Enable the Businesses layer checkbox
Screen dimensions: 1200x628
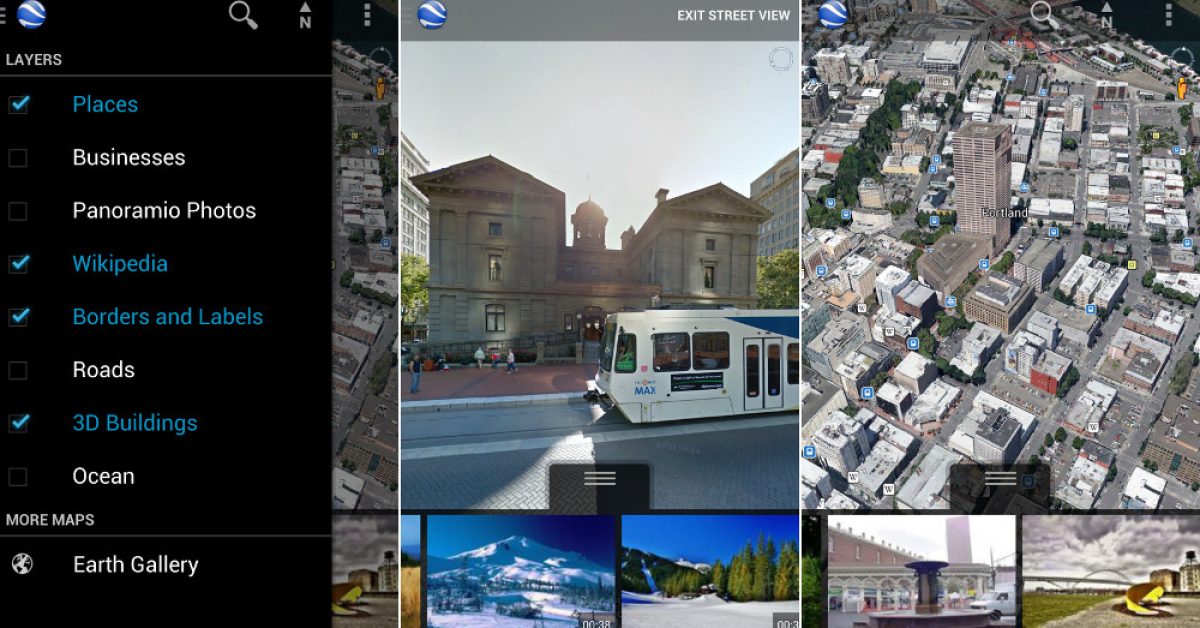click(18, 158)
